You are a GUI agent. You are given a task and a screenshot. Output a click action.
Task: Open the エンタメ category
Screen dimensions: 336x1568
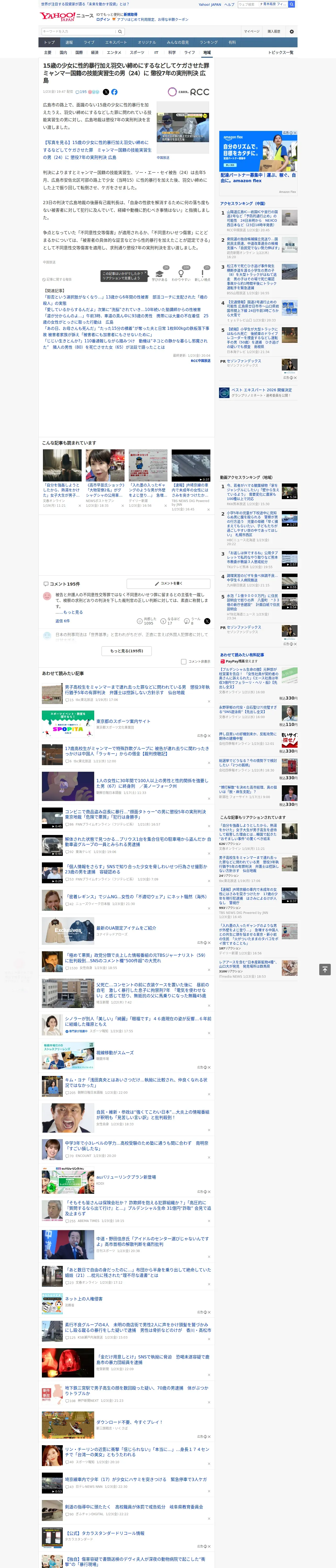(114, 52)
